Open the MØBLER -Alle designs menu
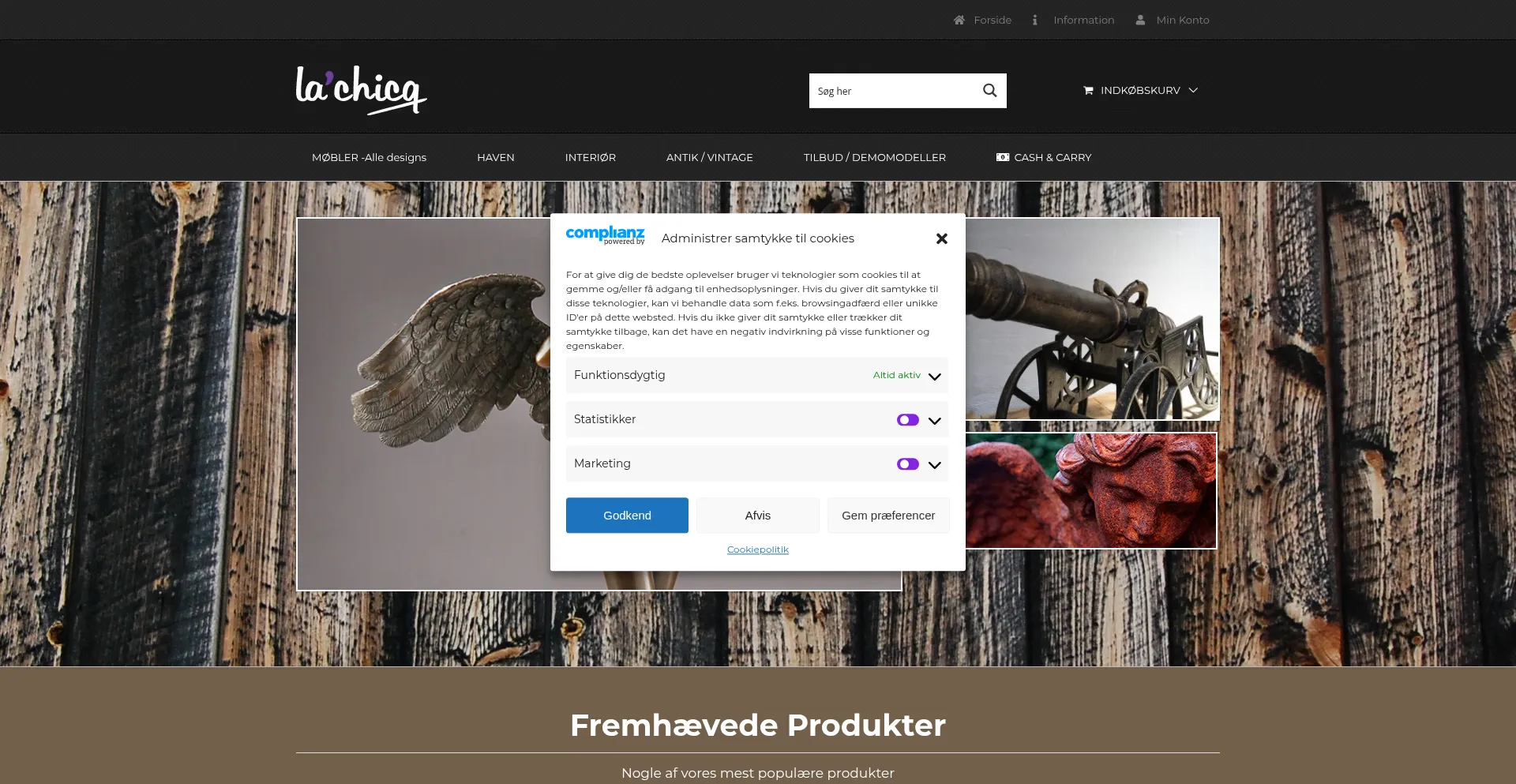The width and height of the screenshot is (1516, 784). point(369,157)
